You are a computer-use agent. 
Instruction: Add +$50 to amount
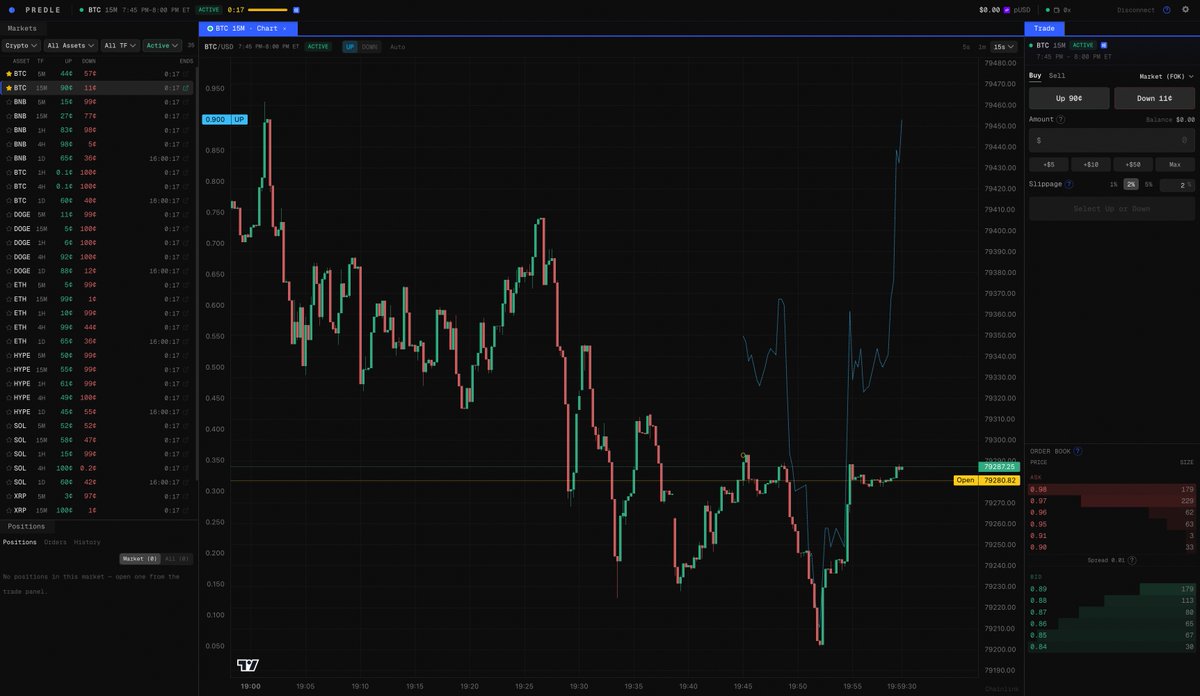click(x=1133, y=164)
